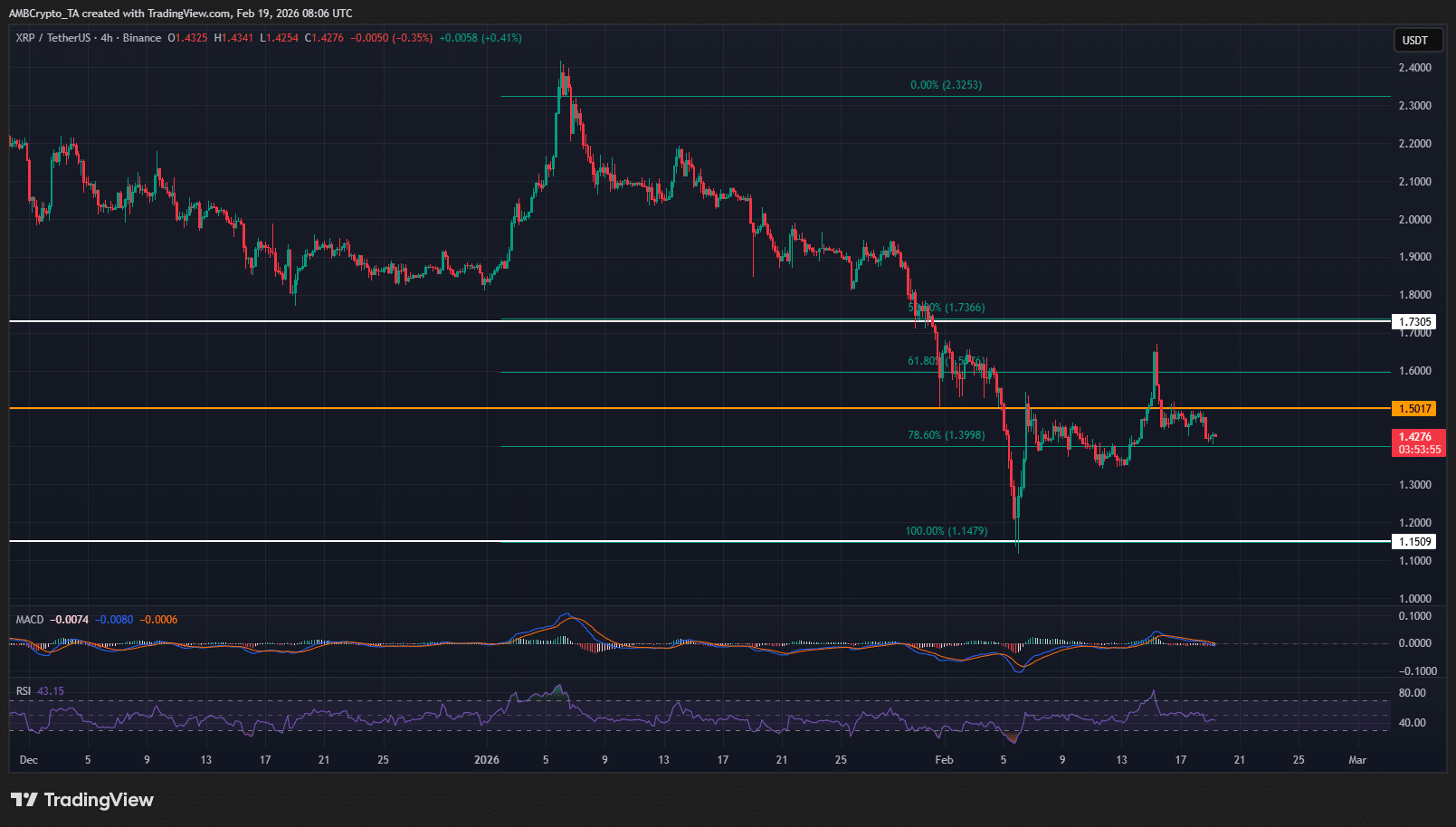Click the 2026 label on the time axis
This screenshot has height=827, width=1456.
(489, 760)
